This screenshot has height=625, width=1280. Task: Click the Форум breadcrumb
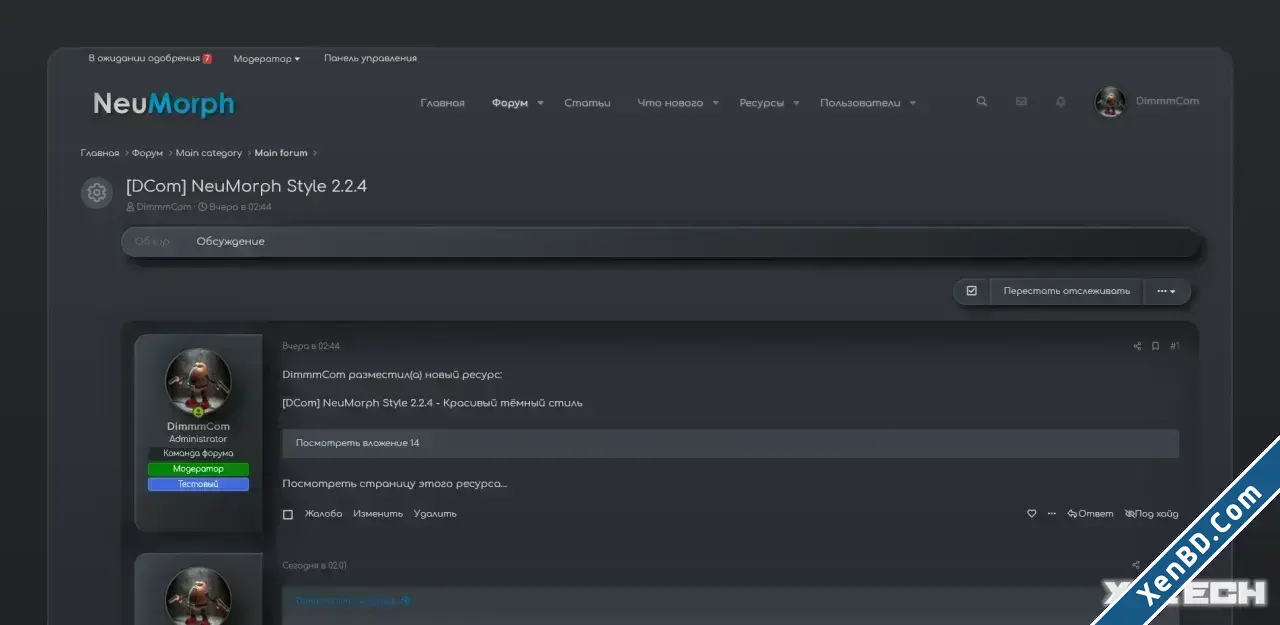147,153
